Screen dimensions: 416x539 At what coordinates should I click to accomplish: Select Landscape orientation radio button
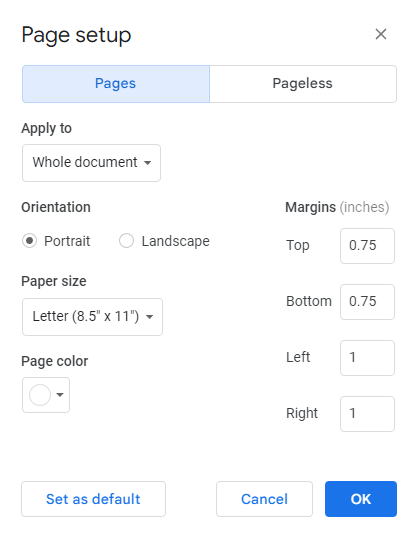(x=126, y=241)
